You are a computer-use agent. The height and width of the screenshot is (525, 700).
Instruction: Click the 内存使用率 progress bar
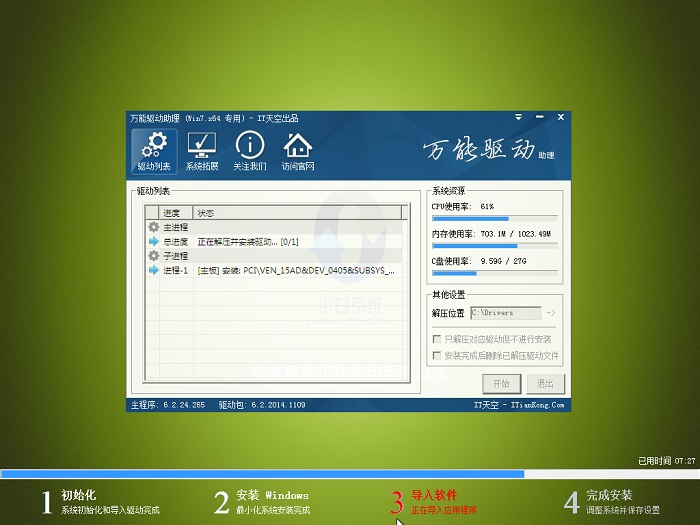pos(495,246)
